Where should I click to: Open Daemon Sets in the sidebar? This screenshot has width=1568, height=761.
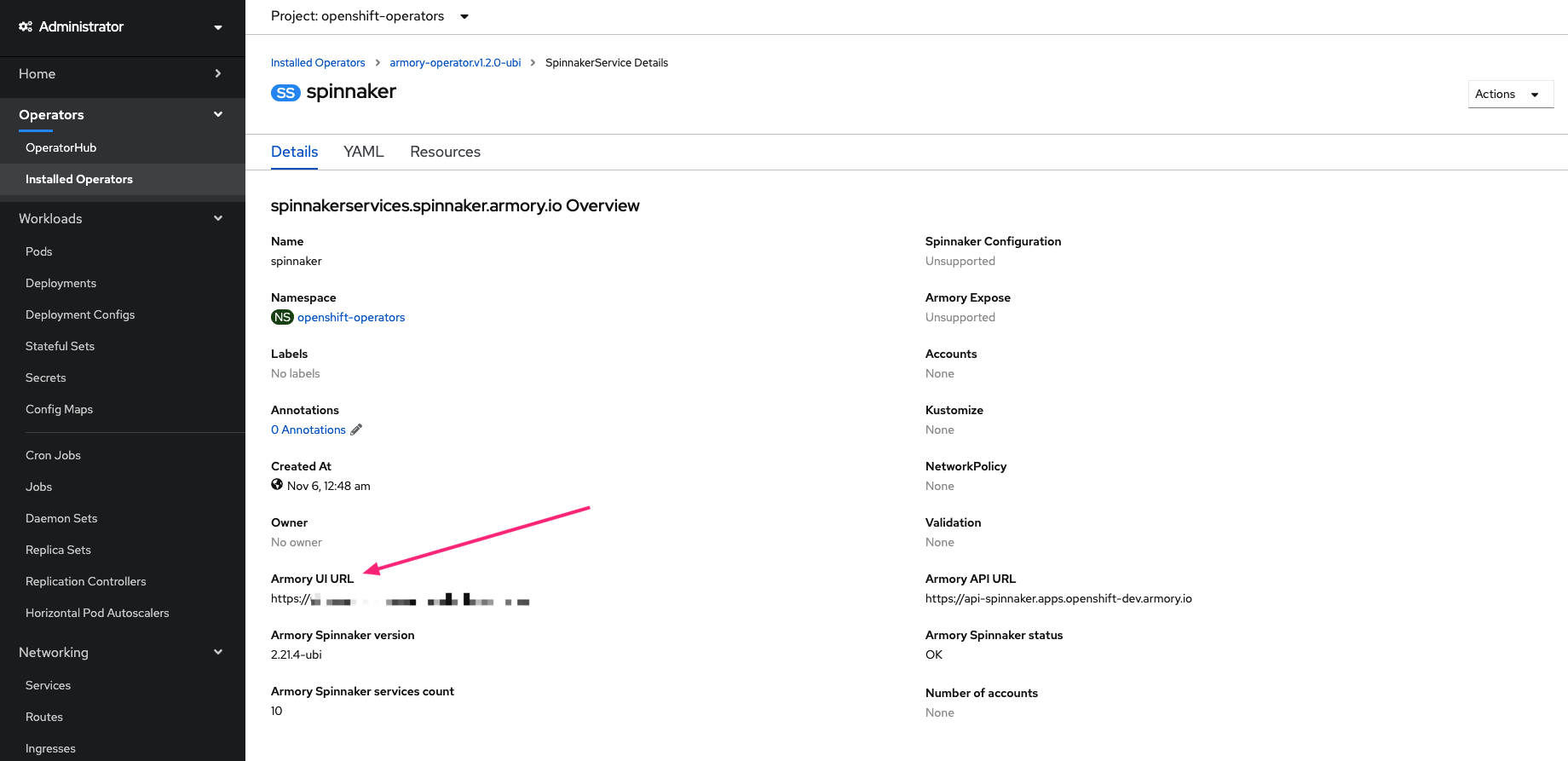[x=61, y=518]
